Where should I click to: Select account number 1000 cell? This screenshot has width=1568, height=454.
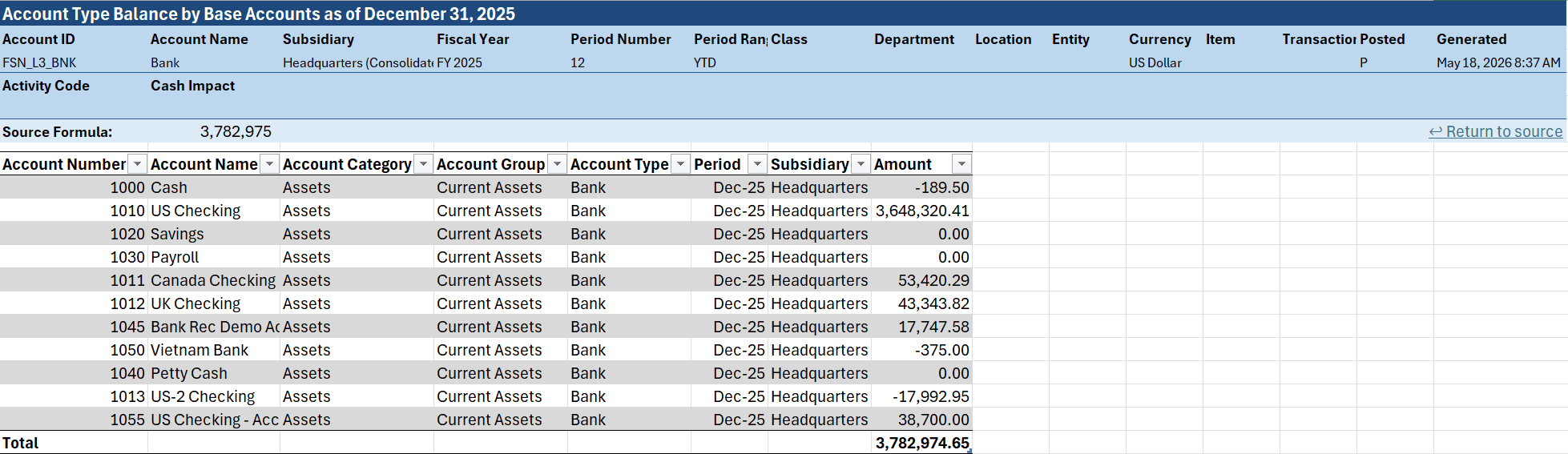(x=74, y=187)
